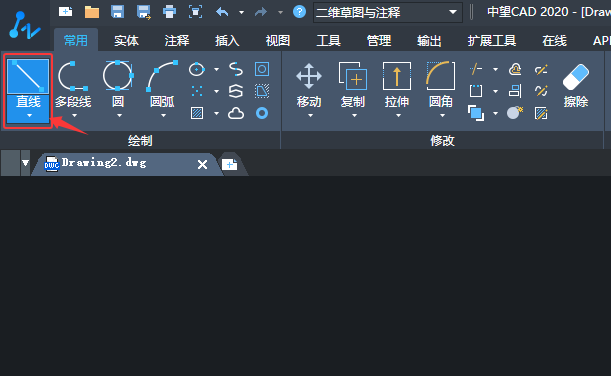This screenshot has width=611, height=376.
Task: Expand the 绘制 panel title
Action: pyautogui.click(x=140, y=141)
